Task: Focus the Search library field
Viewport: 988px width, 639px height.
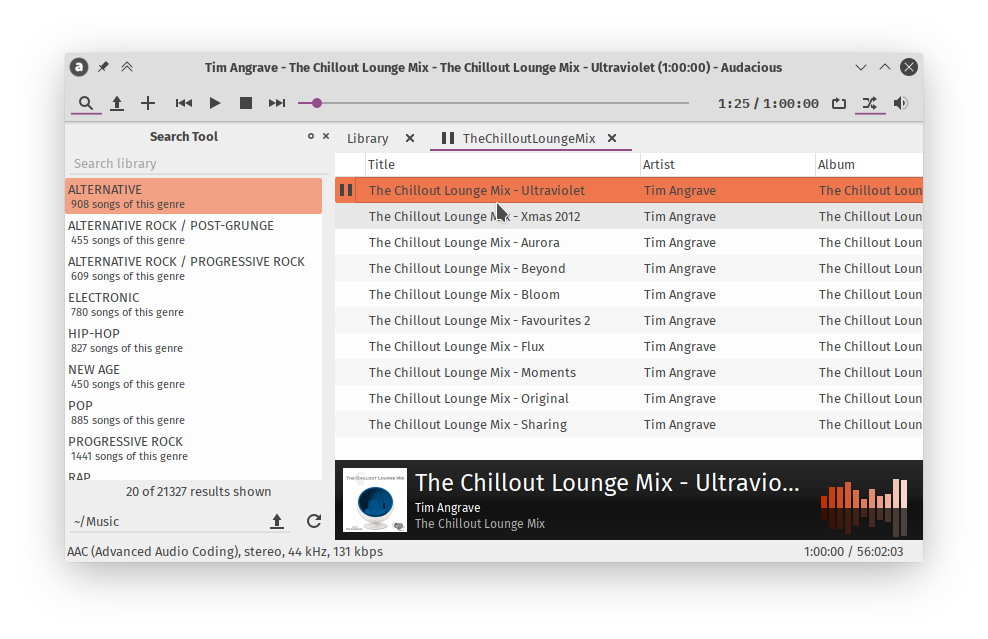Action: (x=198, y=164)
